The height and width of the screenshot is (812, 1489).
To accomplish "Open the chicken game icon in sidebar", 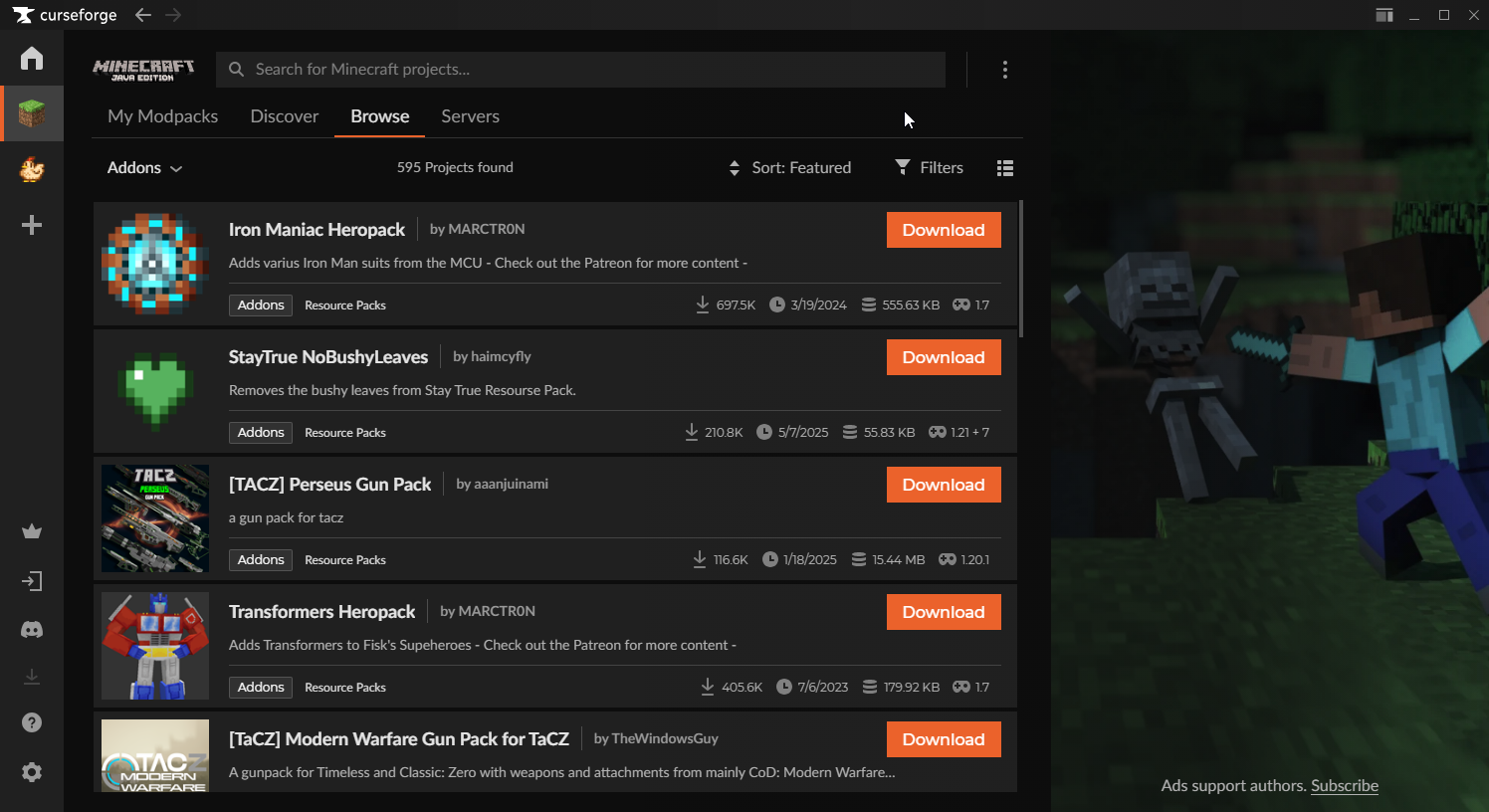I will (x=32, y=169).
